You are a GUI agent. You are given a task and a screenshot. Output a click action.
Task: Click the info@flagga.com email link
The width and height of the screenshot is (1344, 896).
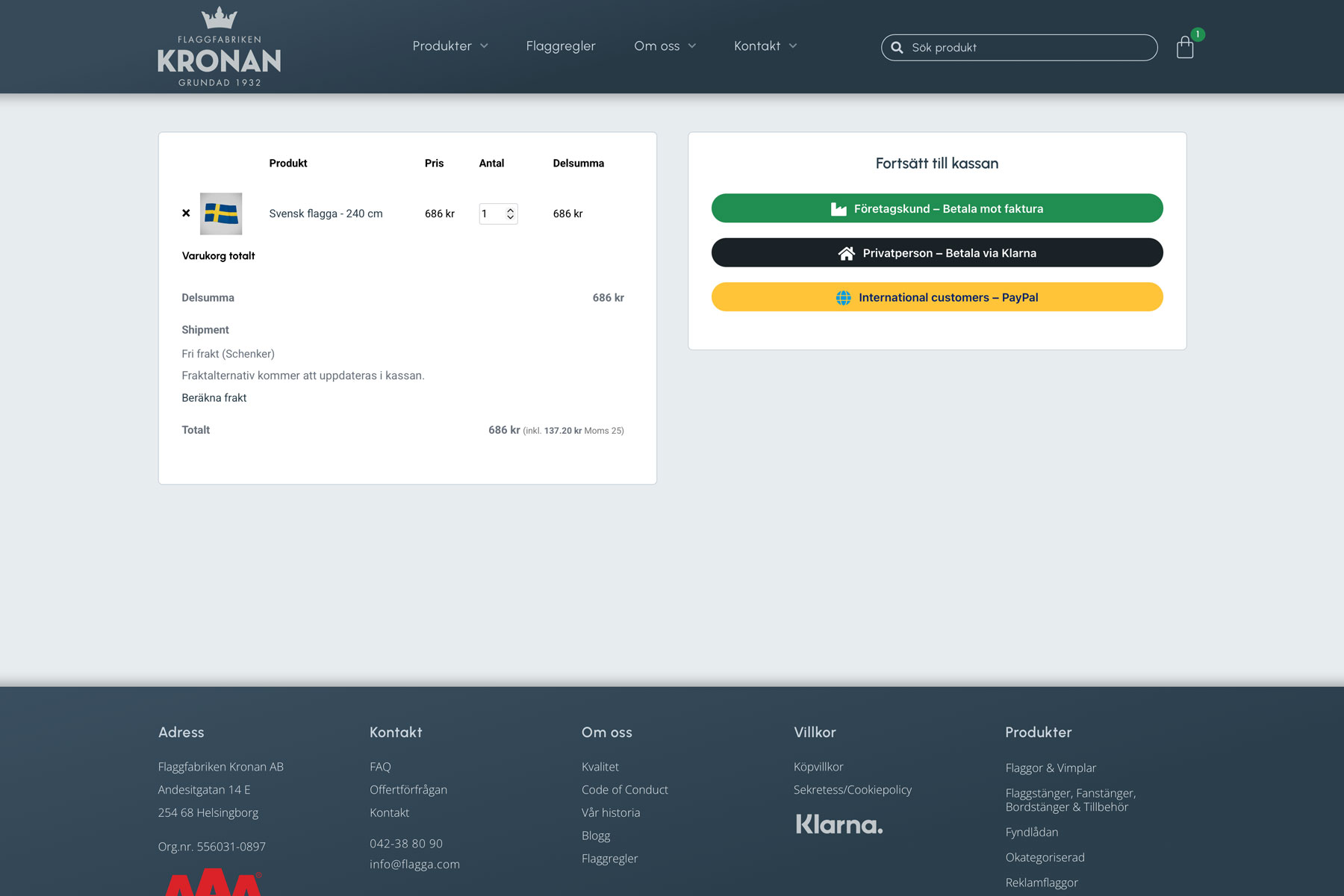414,864
